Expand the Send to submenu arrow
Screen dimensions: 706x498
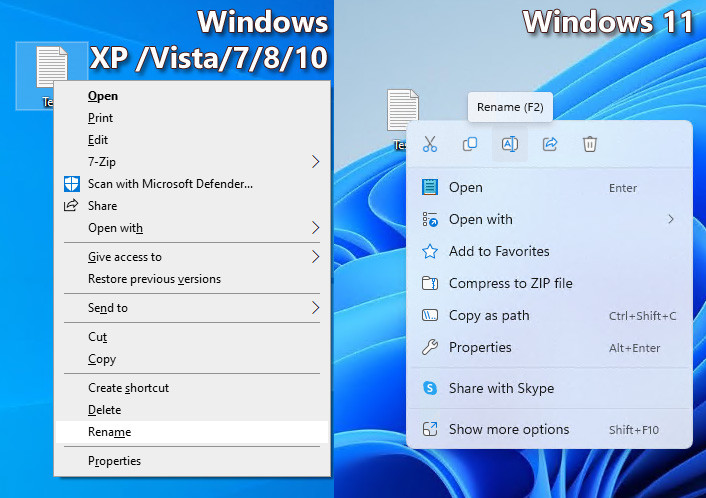point(315,308)
